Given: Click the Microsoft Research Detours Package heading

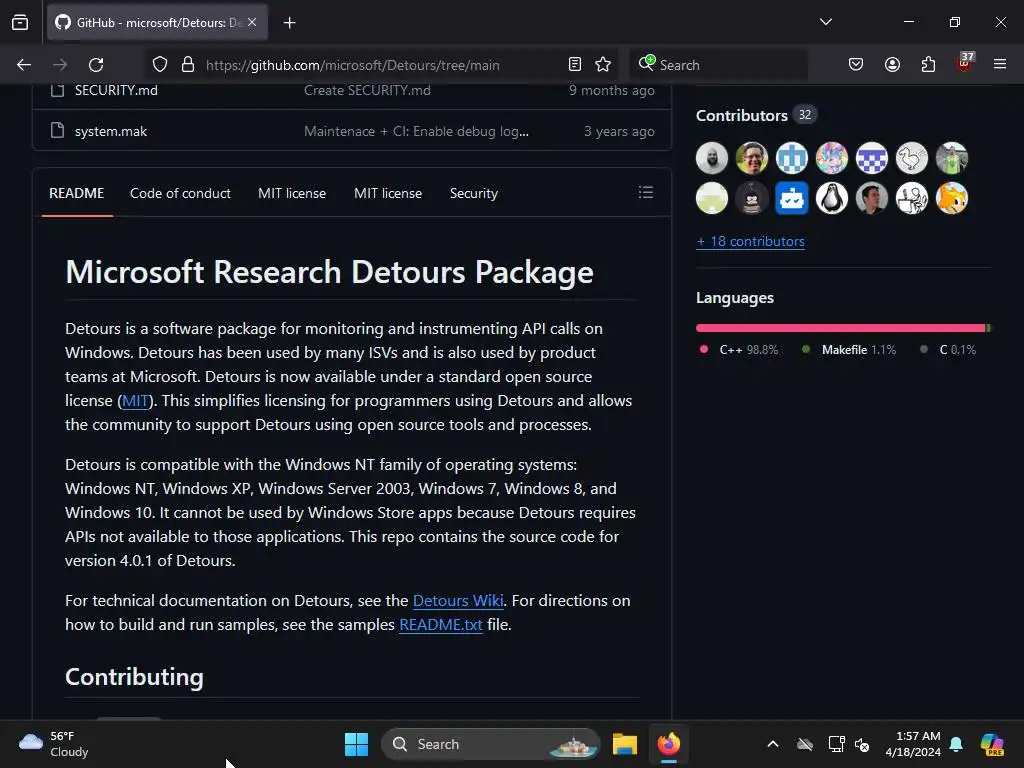Looking at the screenshot, I should [329, 272].
